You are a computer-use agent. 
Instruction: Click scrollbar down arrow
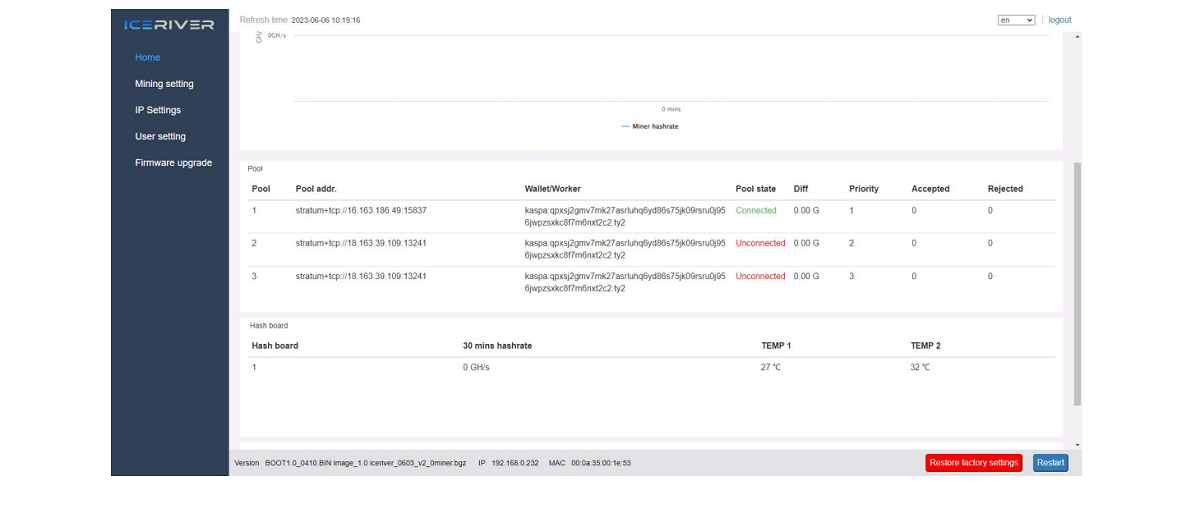[x=1077, y=444]
